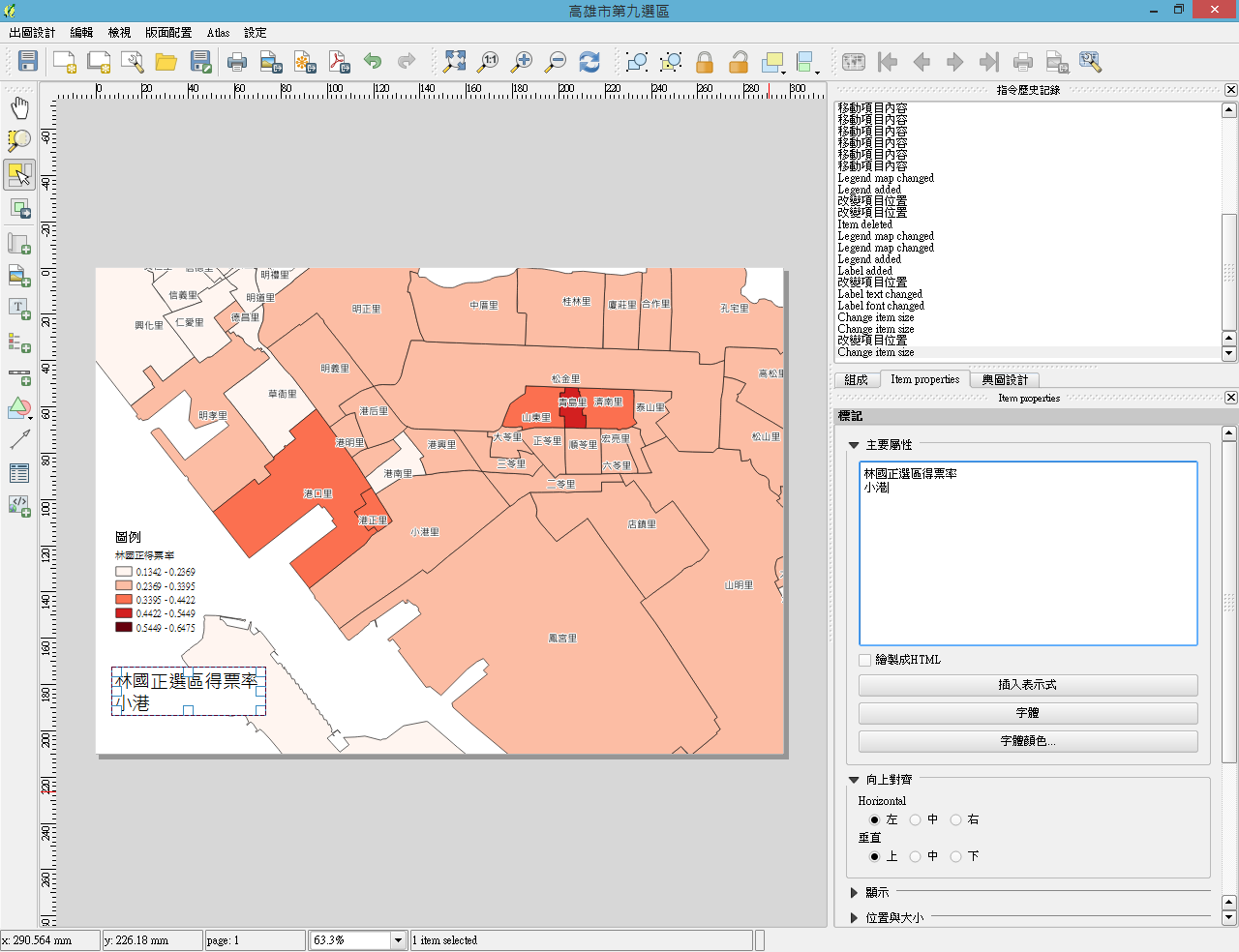Viewport: 1239px width, 952px height.
Task: Click the Undo arrow icon
Action: (373, 62)
